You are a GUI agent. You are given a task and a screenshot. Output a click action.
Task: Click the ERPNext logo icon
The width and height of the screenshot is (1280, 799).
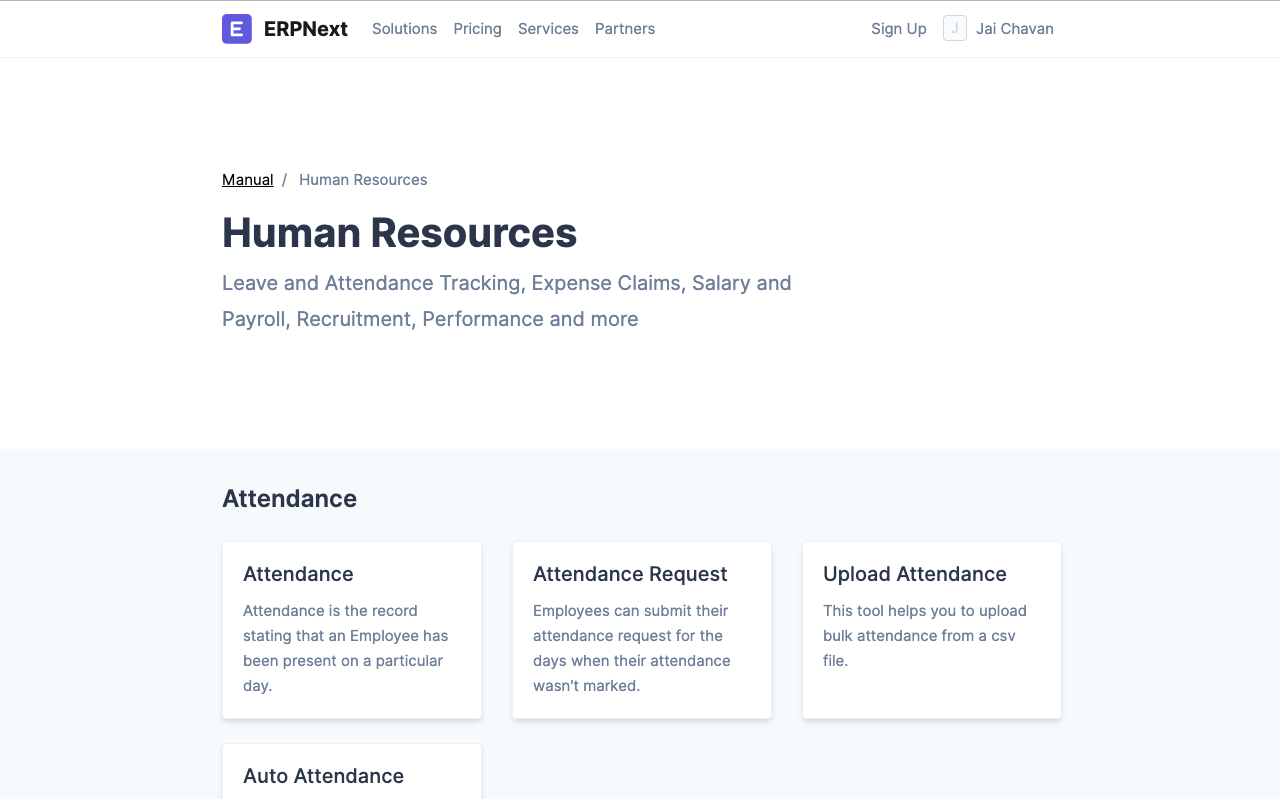point(236,29)
